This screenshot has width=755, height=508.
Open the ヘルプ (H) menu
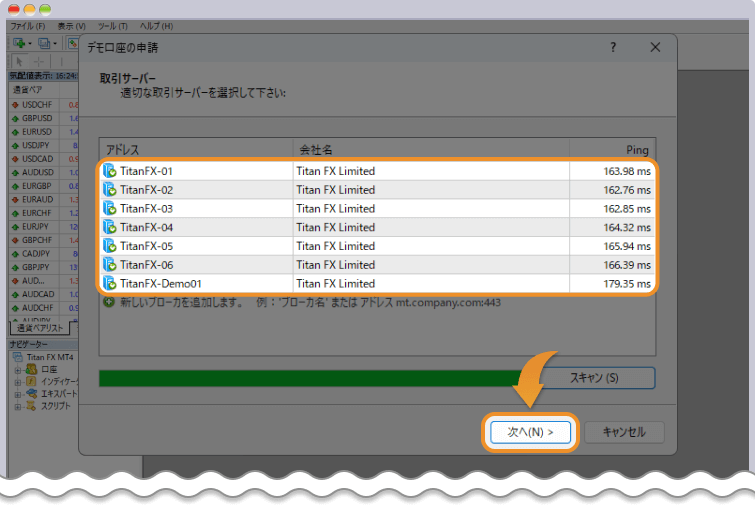156,26
